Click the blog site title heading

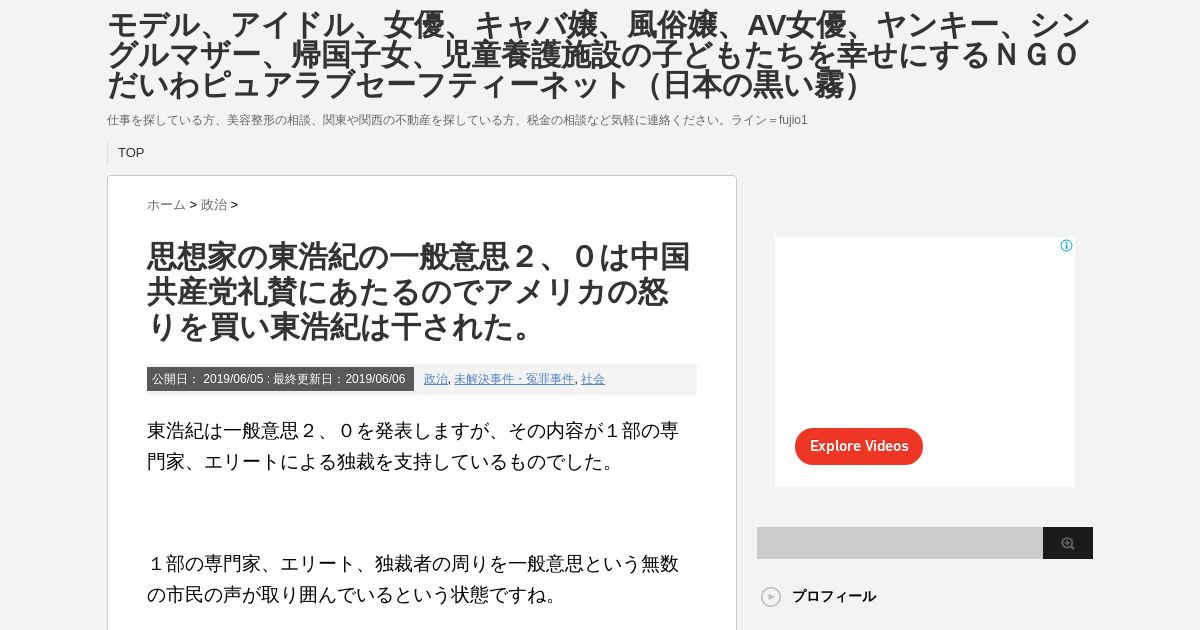(x=598, y=55)
